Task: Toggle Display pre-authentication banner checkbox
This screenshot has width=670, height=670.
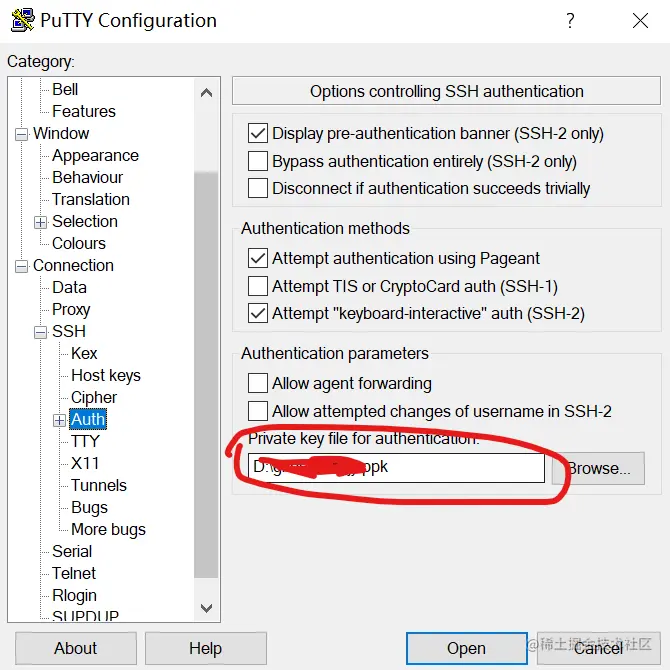Action: pyautogui.click(x=258, y=133)
